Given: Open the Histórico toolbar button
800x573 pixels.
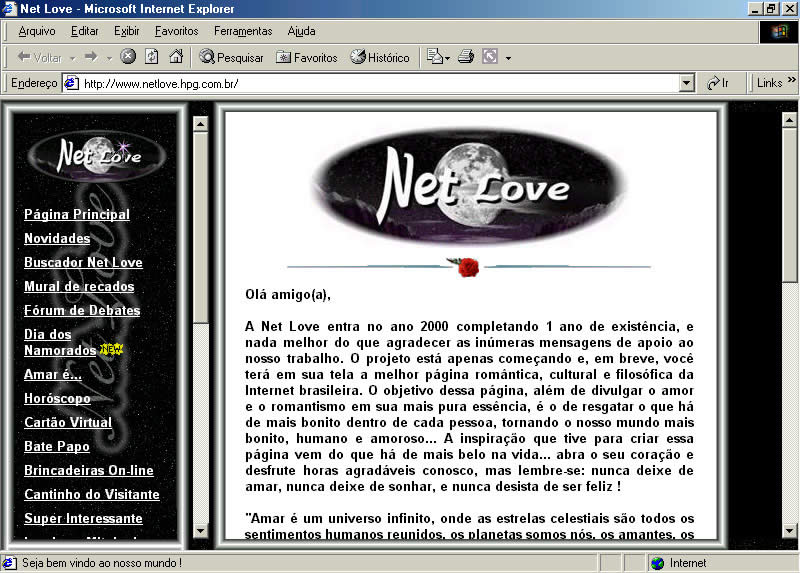Looking at the screenshot, I should click(x=380, y=57).
